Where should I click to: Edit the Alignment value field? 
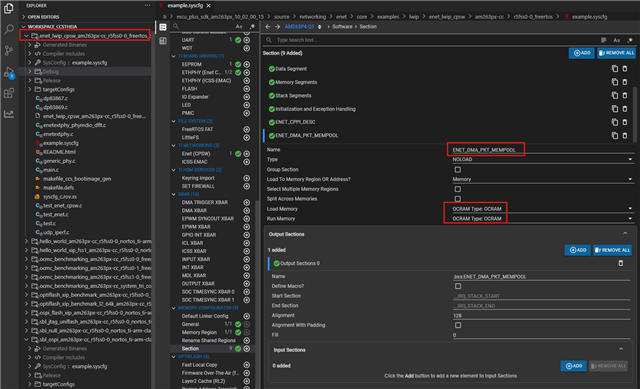[541, 316]
